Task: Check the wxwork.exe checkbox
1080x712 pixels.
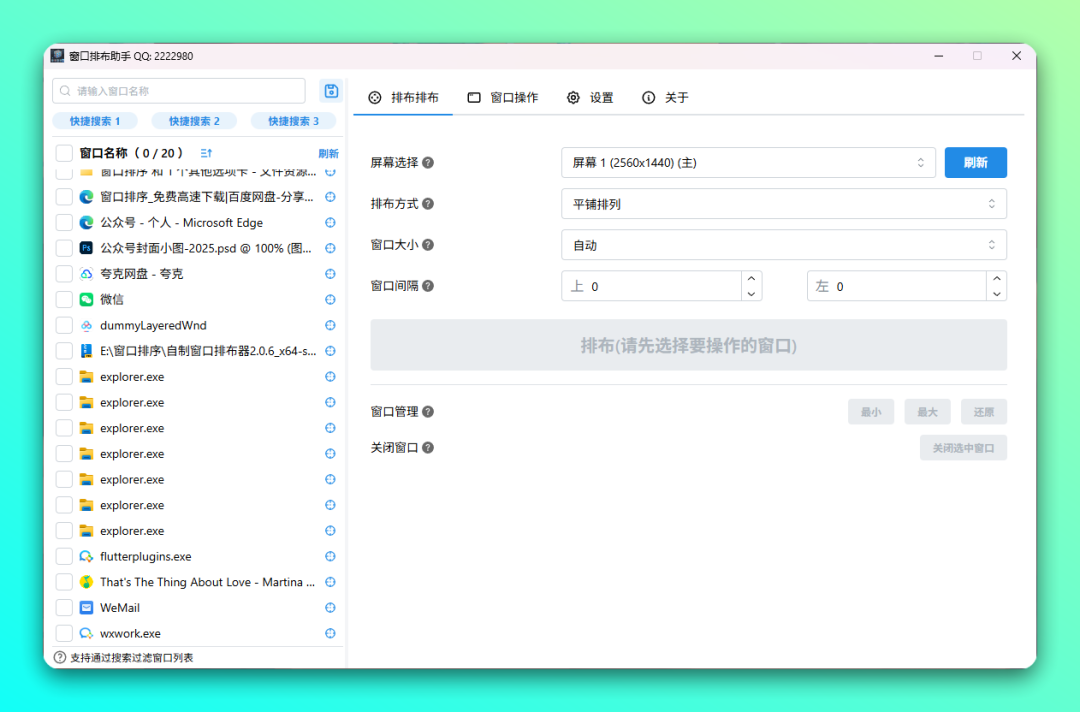Action: pos(64,634)
